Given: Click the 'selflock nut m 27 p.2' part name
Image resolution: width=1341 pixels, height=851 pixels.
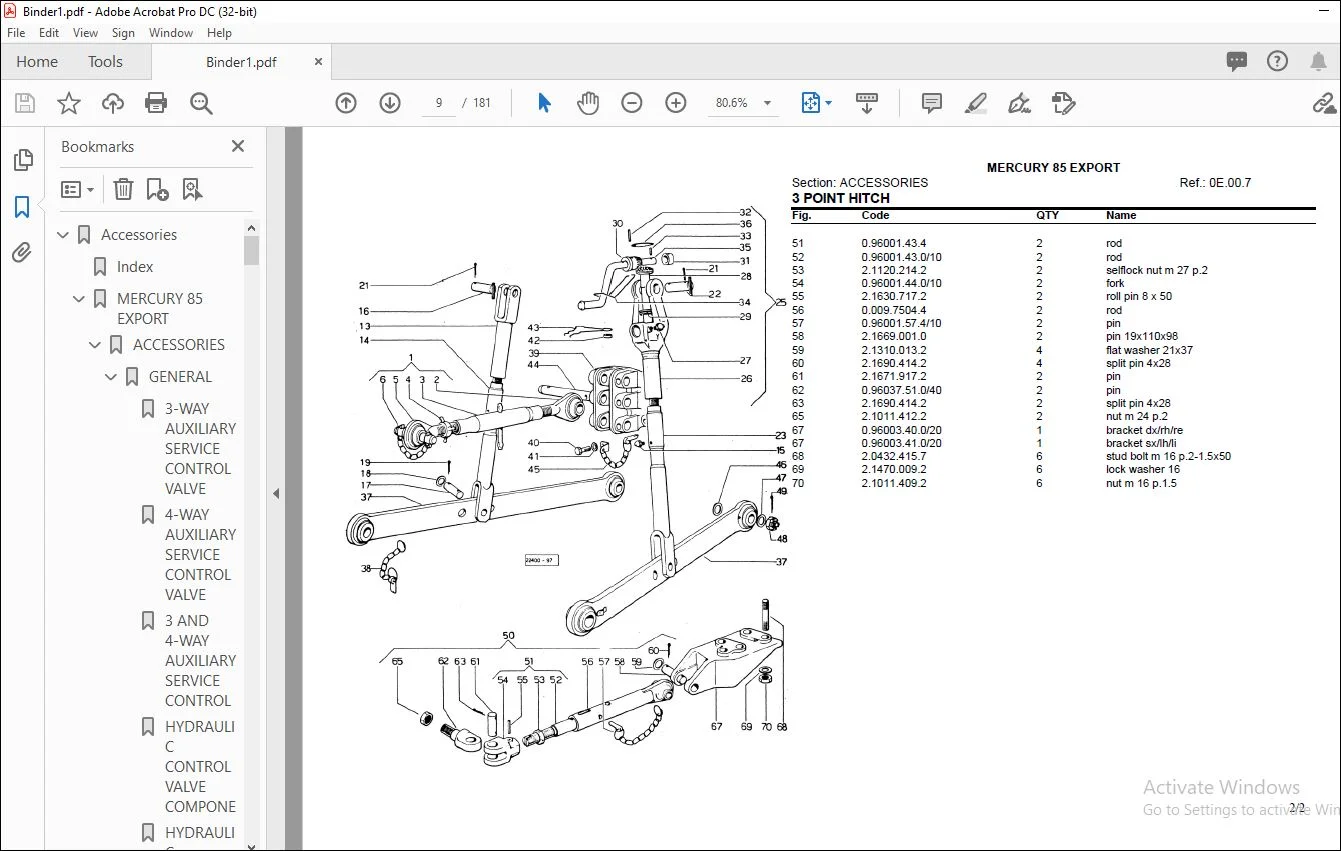Looking at the screenshot, I should pyautogui.click(x=1156, y=270).
